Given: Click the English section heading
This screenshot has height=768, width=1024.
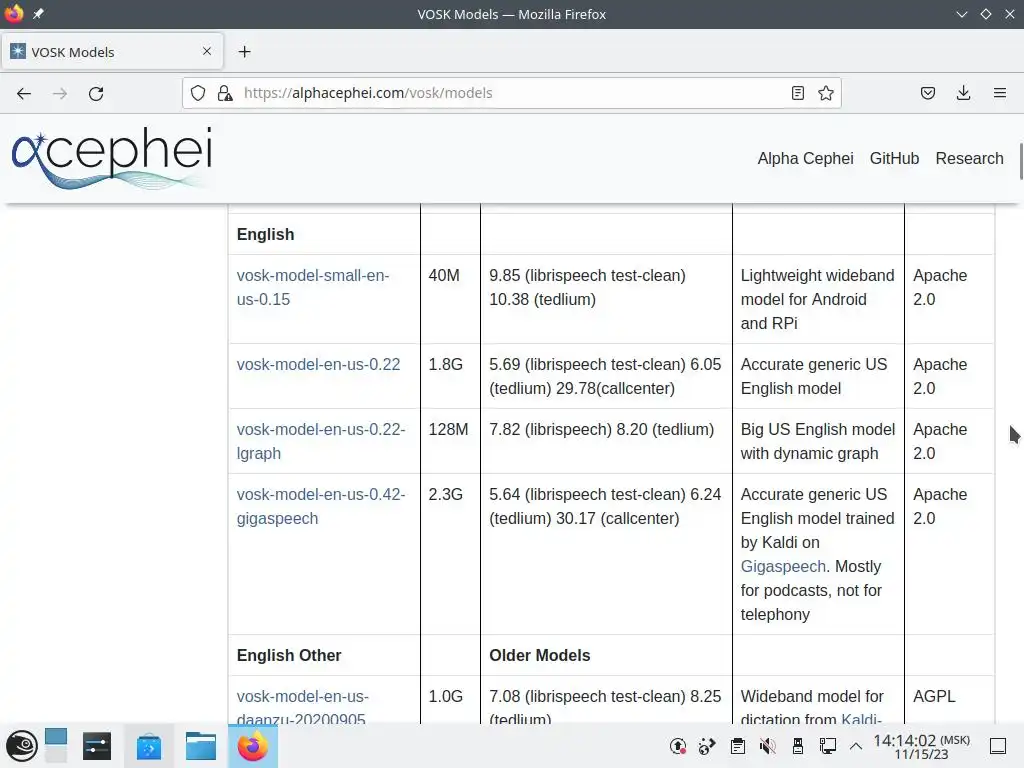Looking at the screenshot, I should pos(265,234).
